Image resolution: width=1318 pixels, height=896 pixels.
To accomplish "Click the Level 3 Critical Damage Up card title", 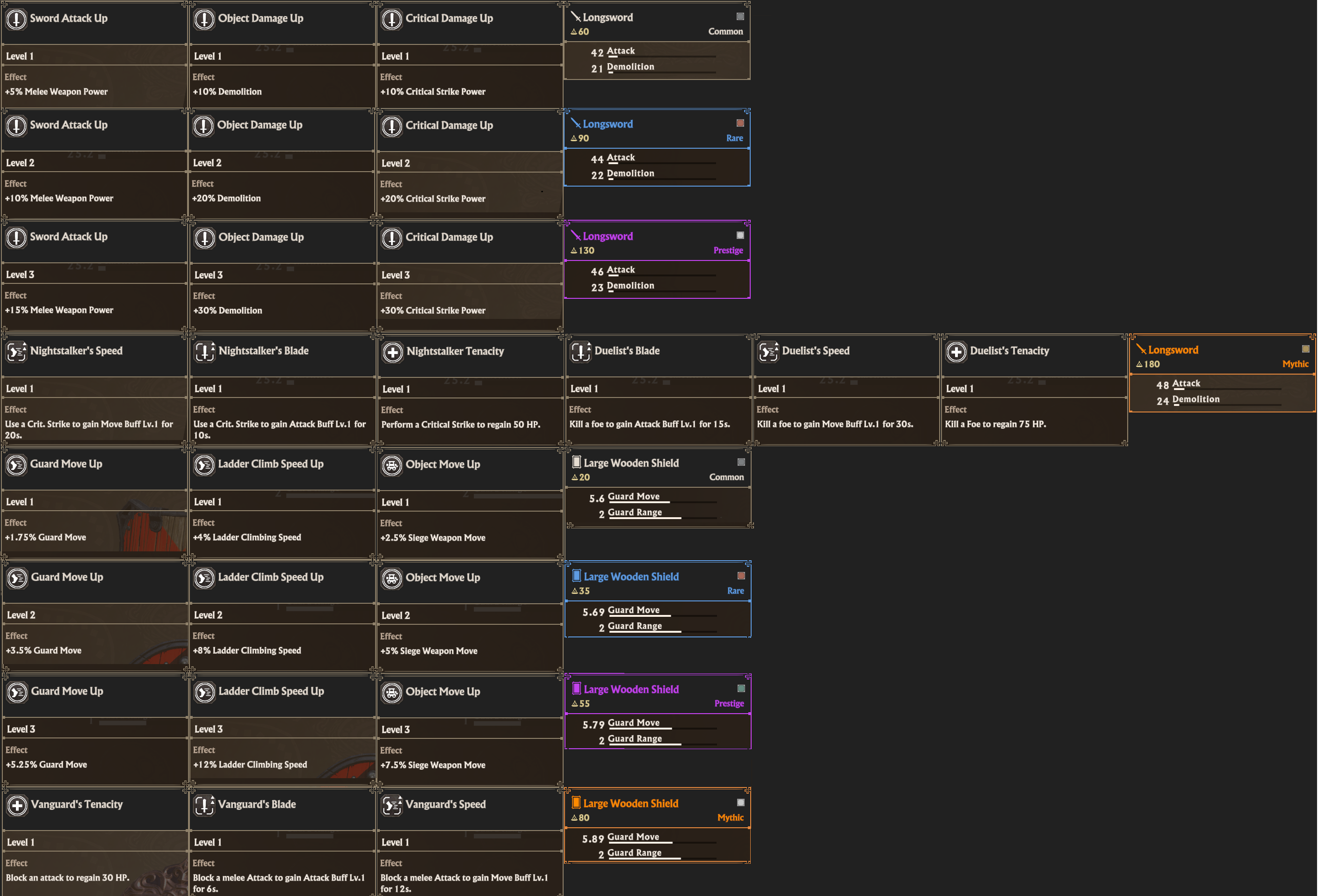I will [x=449, y=237].
